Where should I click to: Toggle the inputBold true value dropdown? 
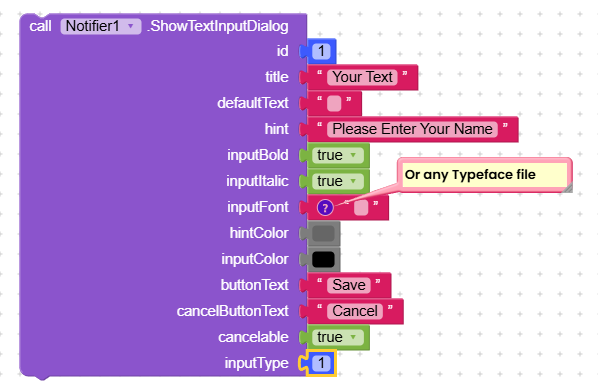pos(338,155)
